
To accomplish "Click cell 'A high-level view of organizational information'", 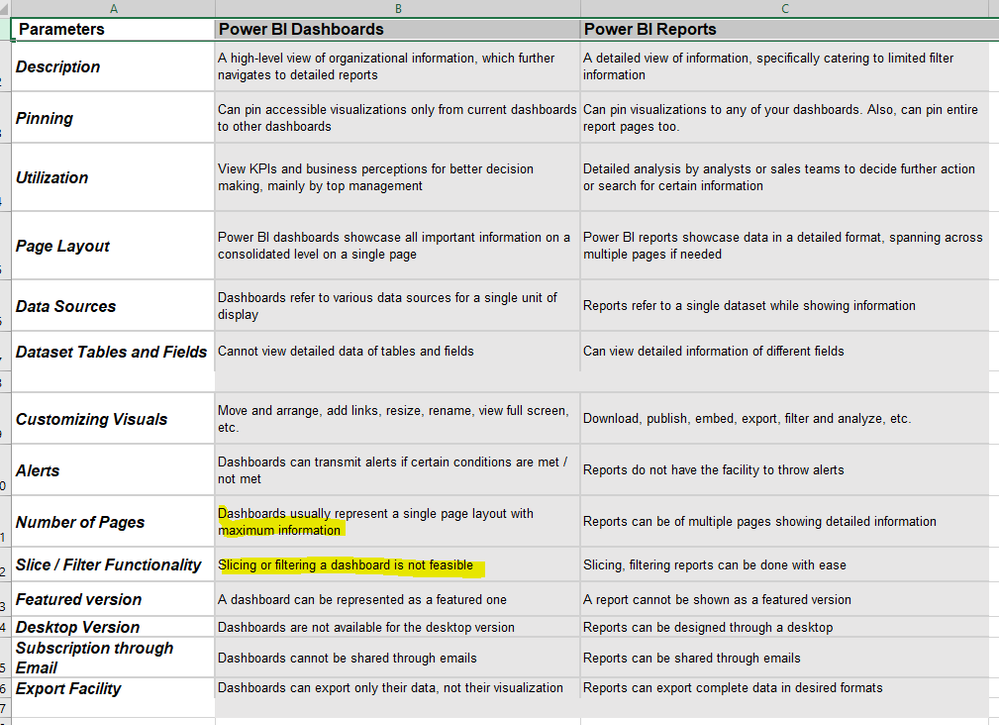I will click(x=398, y=67).
